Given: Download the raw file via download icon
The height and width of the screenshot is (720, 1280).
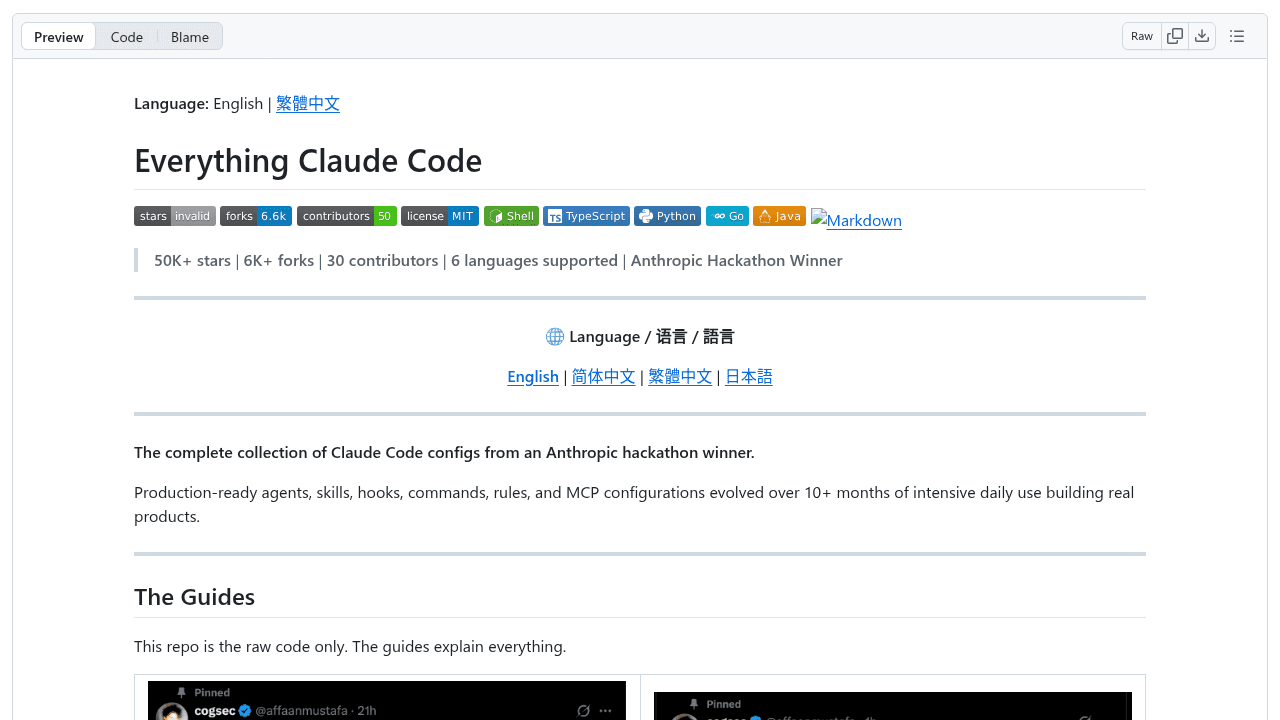Looking at the screenshot, I should [x=1202, y=35].
